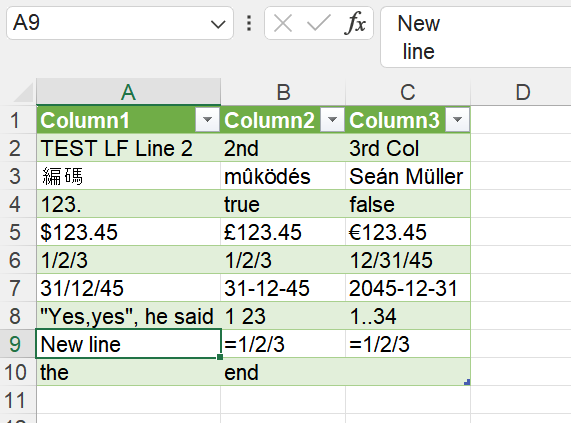Click the table resize handle in C10
Viewport: 571px width, 423px height.
[467, 382]
